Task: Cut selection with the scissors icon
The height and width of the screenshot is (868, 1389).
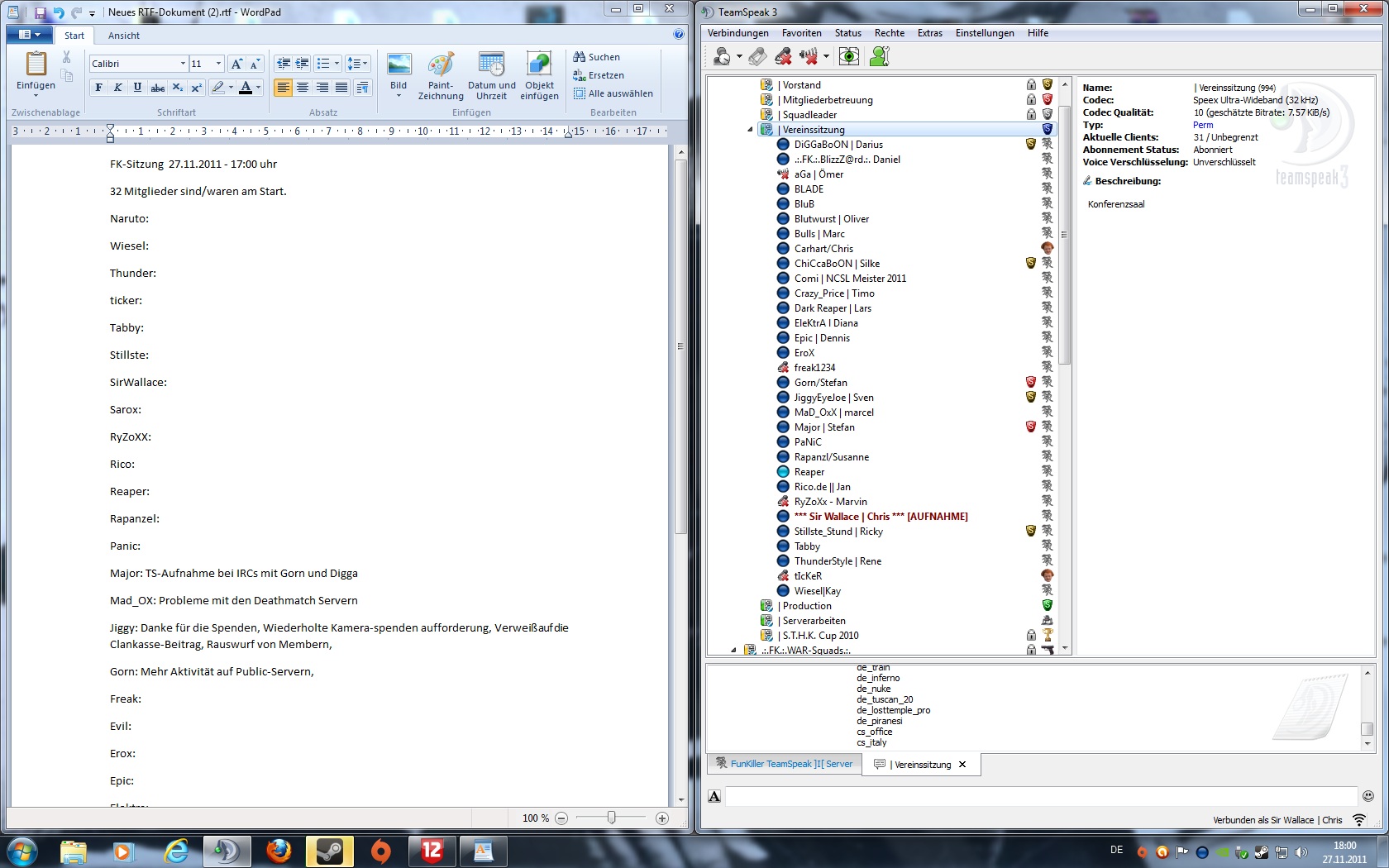Action: pos(67,57)
